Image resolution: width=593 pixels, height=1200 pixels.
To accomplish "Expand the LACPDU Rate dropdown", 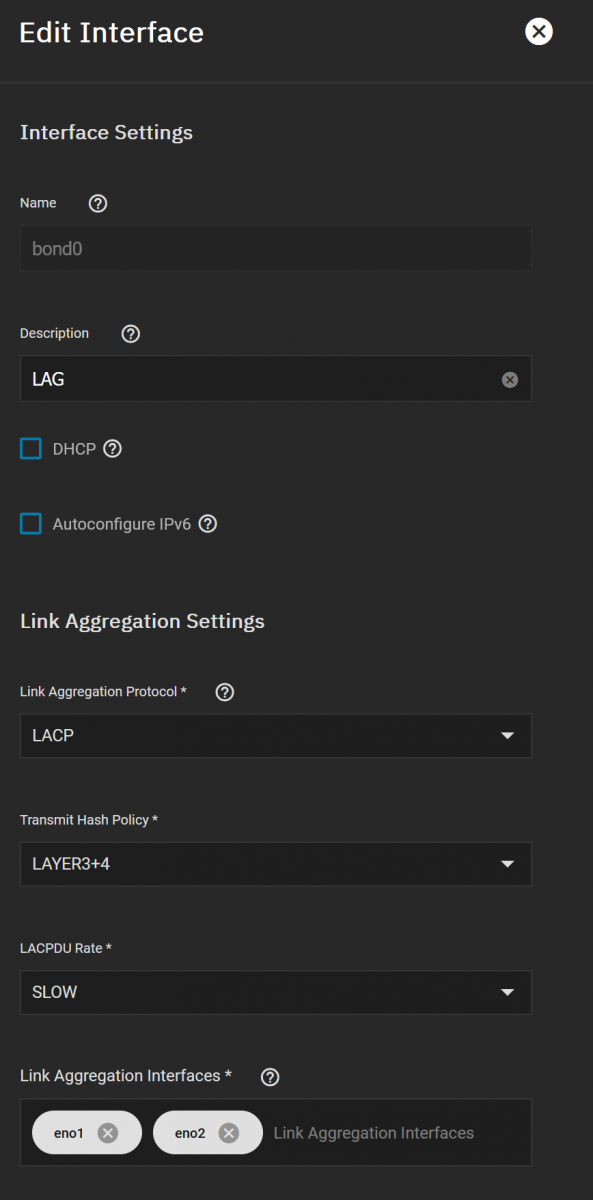I will 276,992.
